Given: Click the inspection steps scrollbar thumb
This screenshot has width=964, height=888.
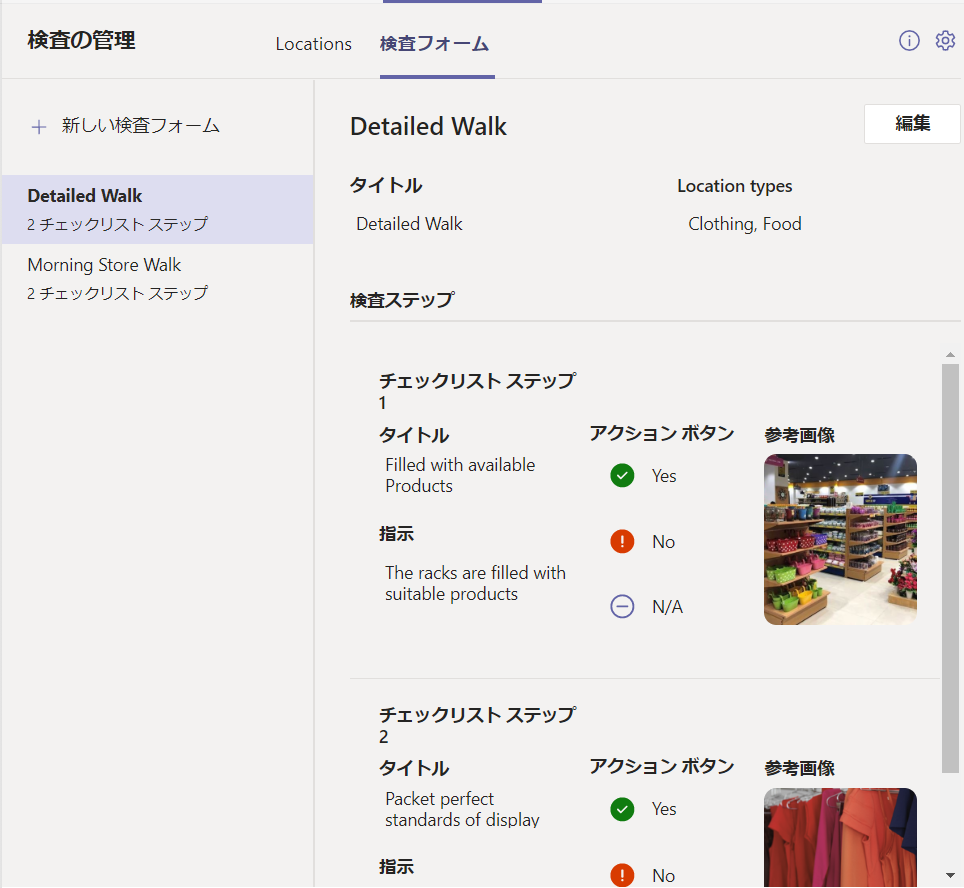Looking at the screenshot, I should coord(950,568).
